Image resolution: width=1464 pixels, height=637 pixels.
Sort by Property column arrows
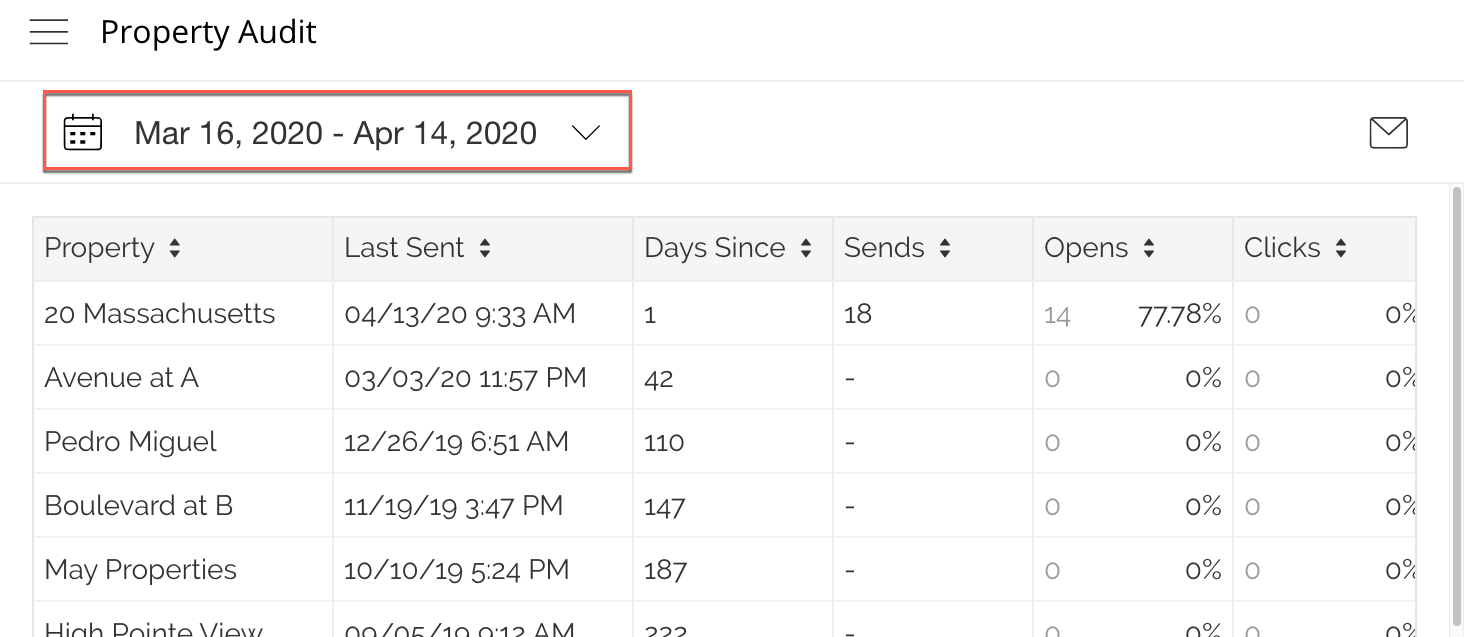pyautogui.click(x=175, y=249)
